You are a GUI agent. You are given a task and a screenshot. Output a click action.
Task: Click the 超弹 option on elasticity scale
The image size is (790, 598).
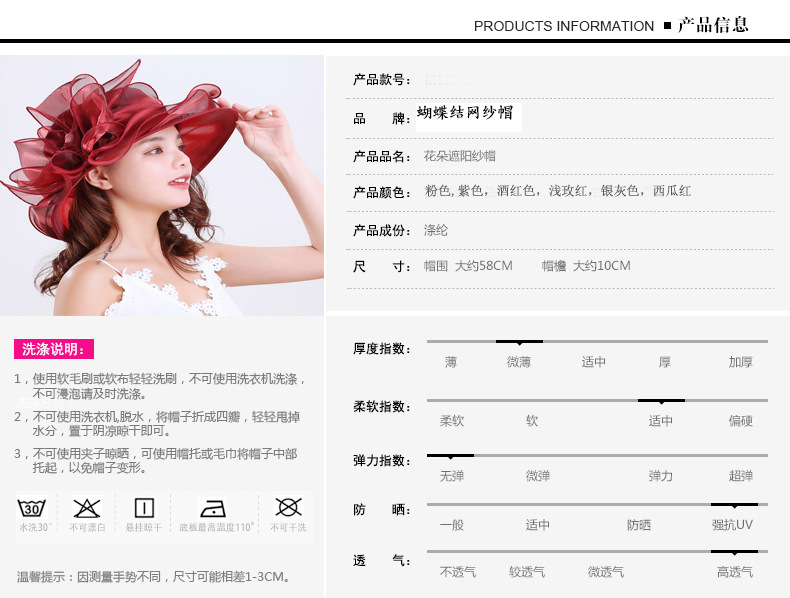(740, 476)
